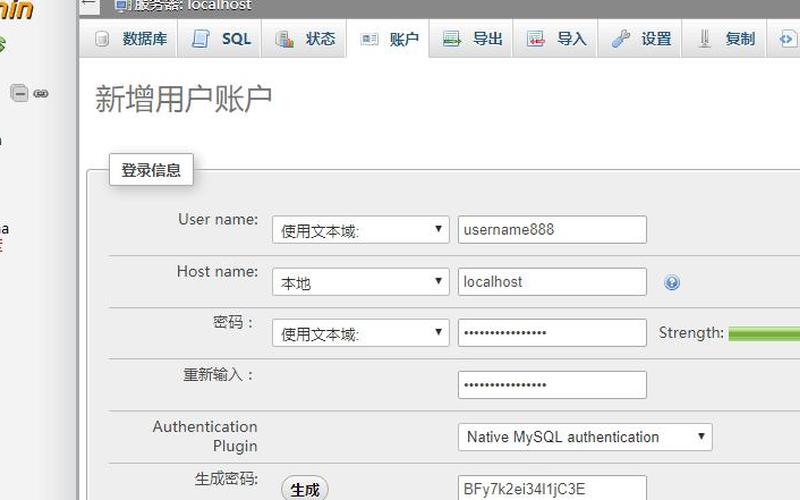Click the Authentication Plugin label
The height and width of the screenshot is (500, 800).
tap(205, 436)
